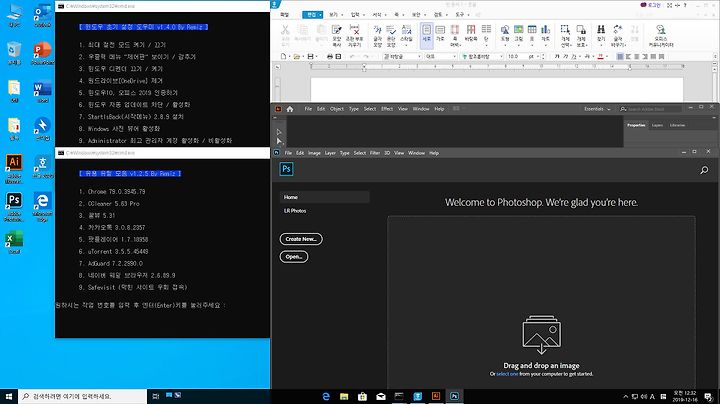Open the Essentials workspace dropdown in Illustrator

[597, 109]
